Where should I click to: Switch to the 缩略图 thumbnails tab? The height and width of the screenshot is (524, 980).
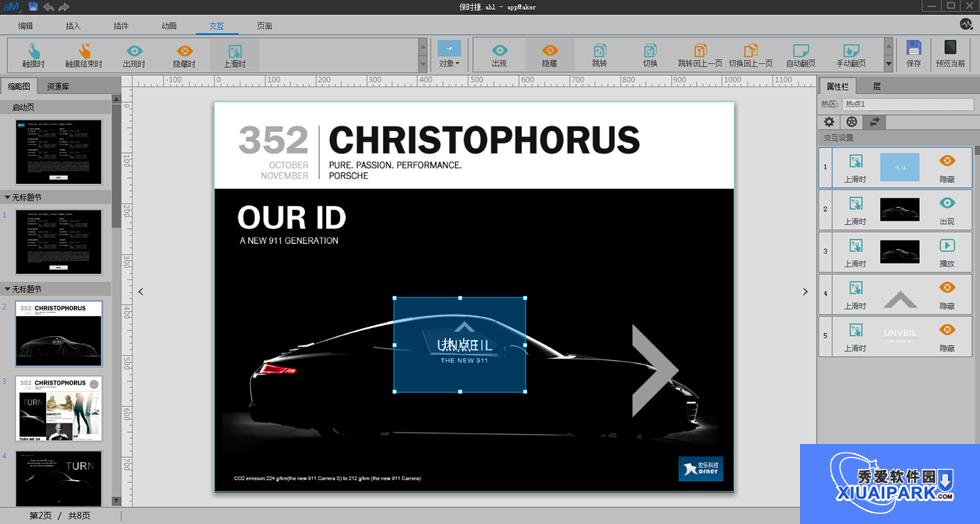tap(19, 86)
